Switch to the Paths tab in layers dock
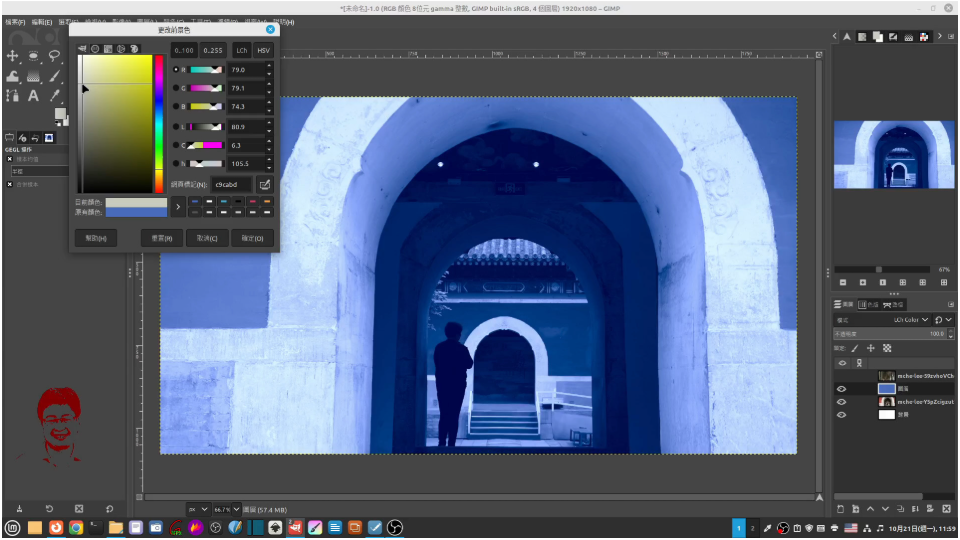The image size is (960, 540). pyautogui.click(x=893, y=304)
